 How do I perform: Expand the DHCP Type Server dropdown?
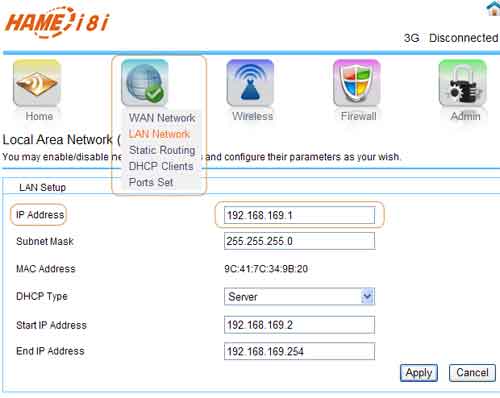(299, 296)
